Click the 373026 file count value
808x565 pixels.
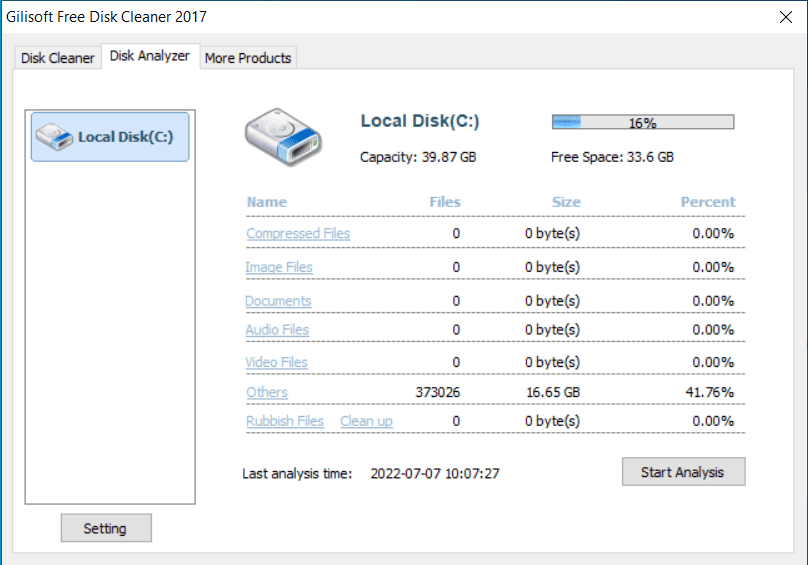point(437,392)
